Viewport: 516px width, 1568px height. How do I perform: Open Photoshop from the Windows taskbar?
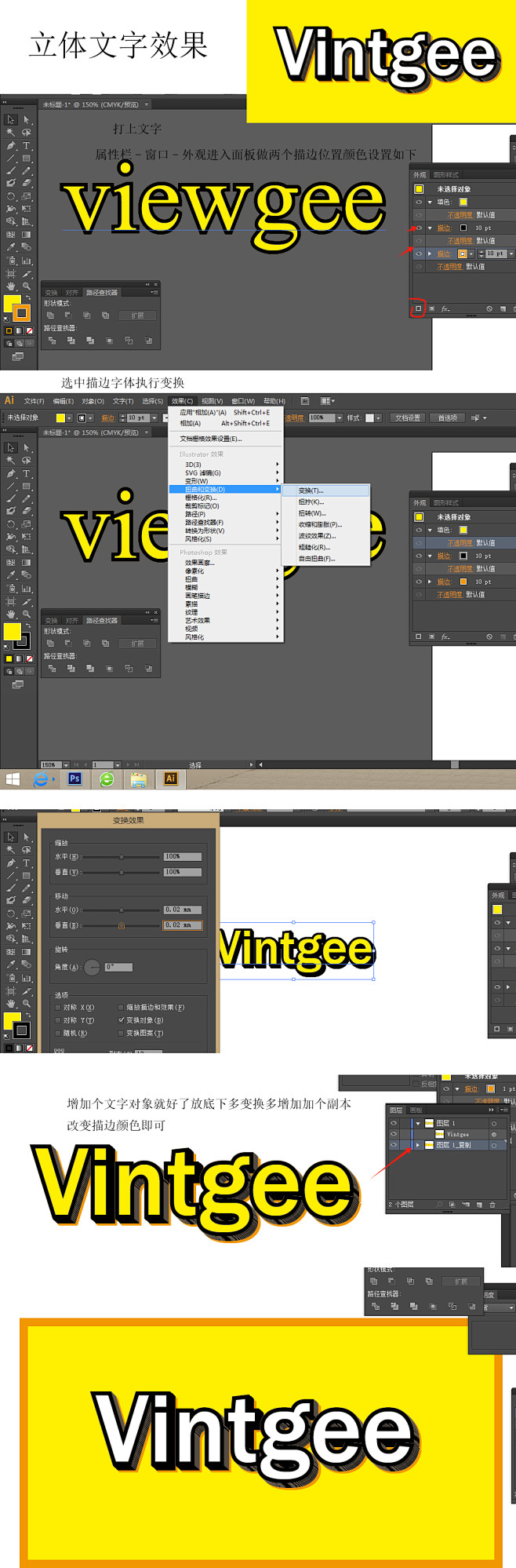[74, 779]
